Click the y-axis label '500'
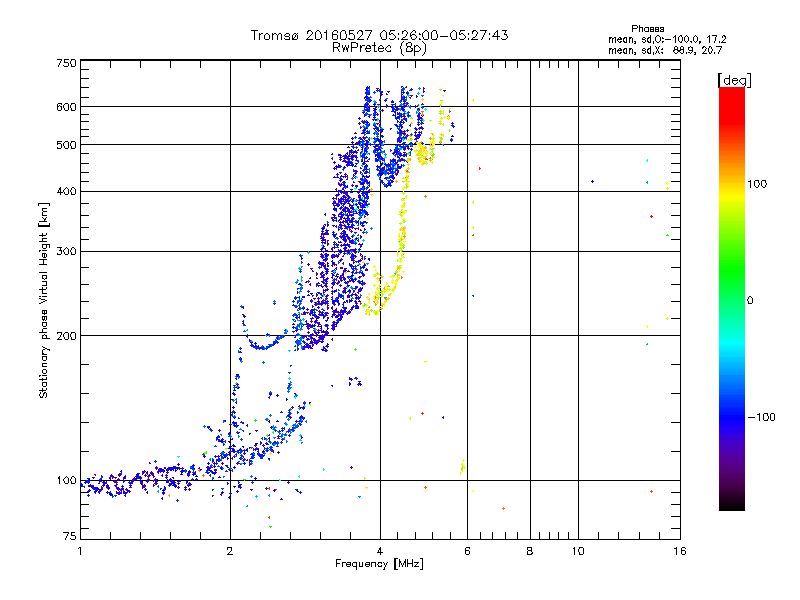This screenshot has width=800, height=600. coord(66,145)
